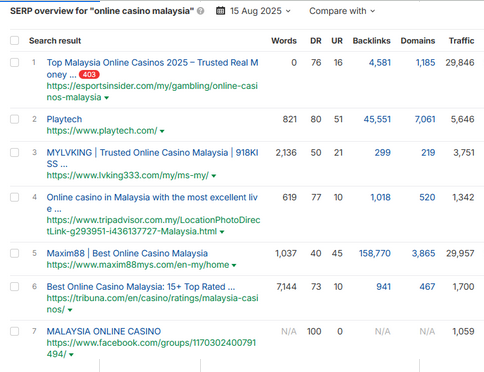This screenshot has height=372, width=484.
Task: Open the MYLVKING Trusted Online Casino title
Action: click(x=152, y=158)
